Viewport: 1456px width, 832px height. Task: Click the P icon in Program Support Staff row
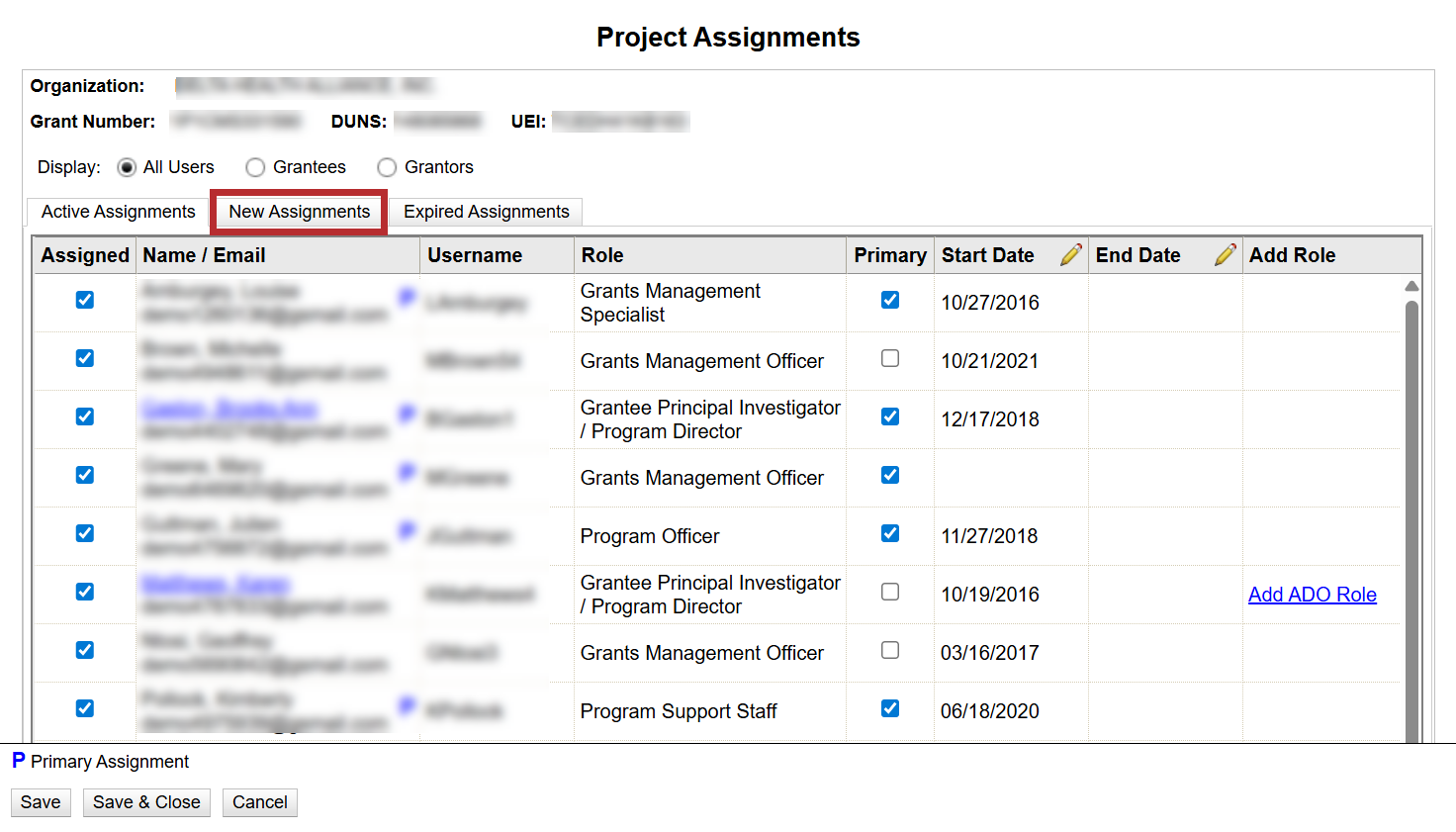tap(407, 705)
